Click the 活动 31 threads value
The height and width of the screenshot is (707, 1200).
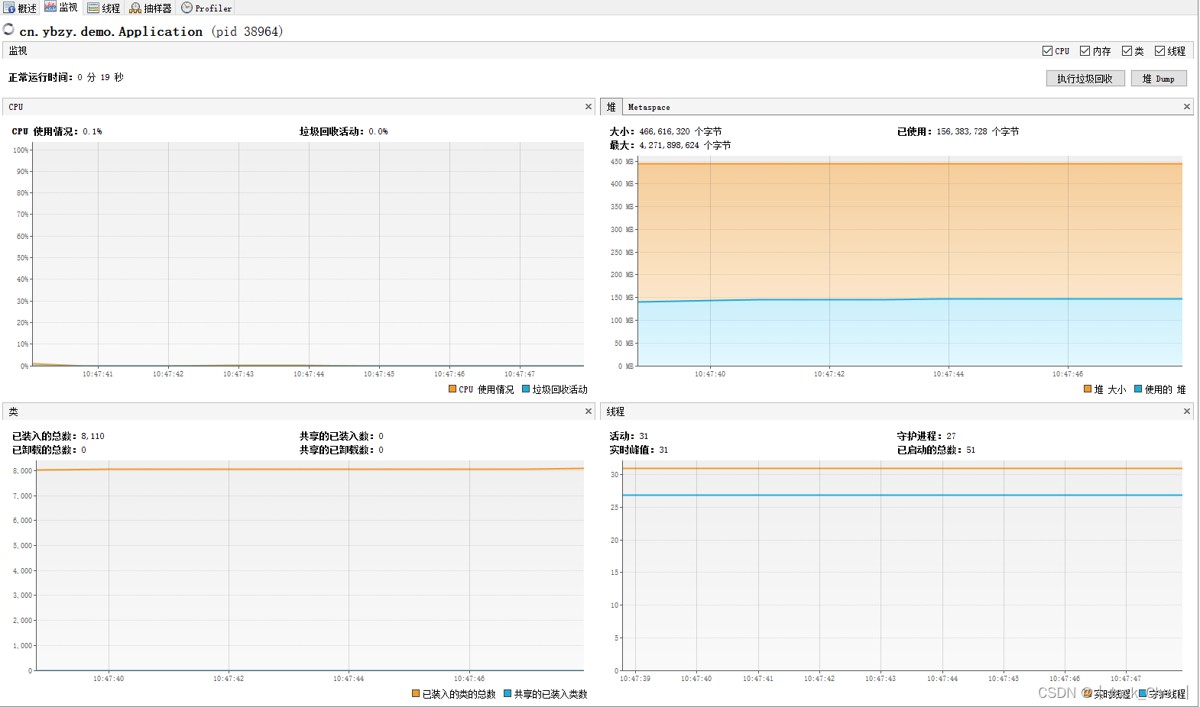click(x=643, y=436)
